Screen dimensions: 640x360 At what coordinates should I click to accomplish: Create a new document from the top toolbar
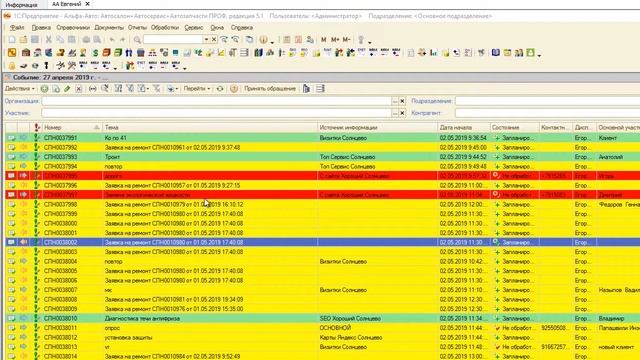coord(12,40)
